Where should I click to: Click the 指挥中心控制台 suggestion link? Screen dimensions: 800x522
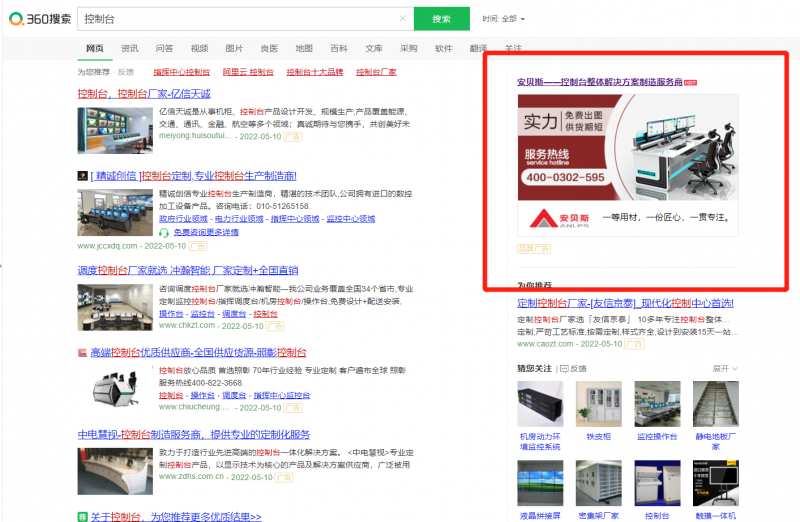click(182, 72)
